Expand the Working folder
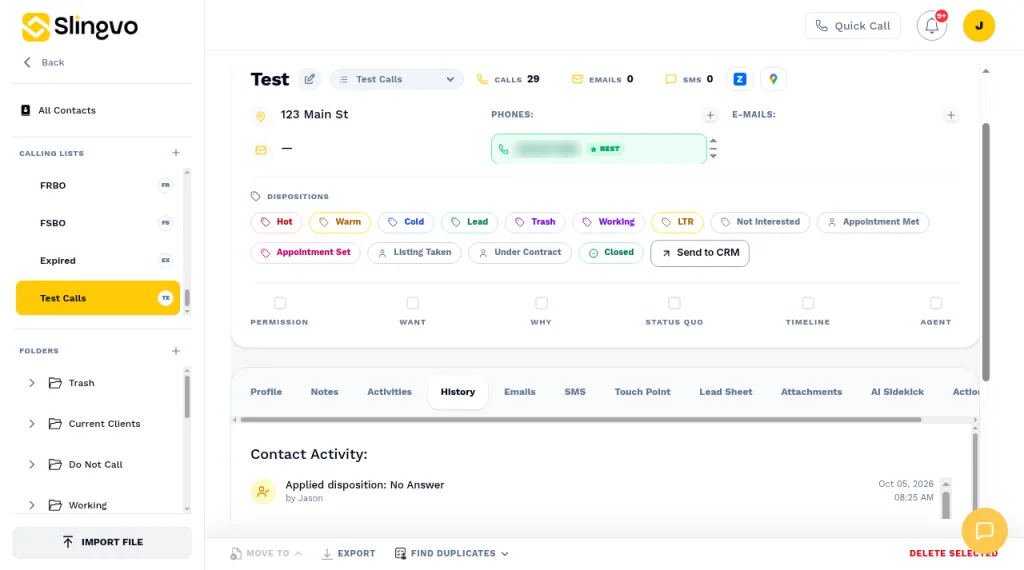 (31, 505)
